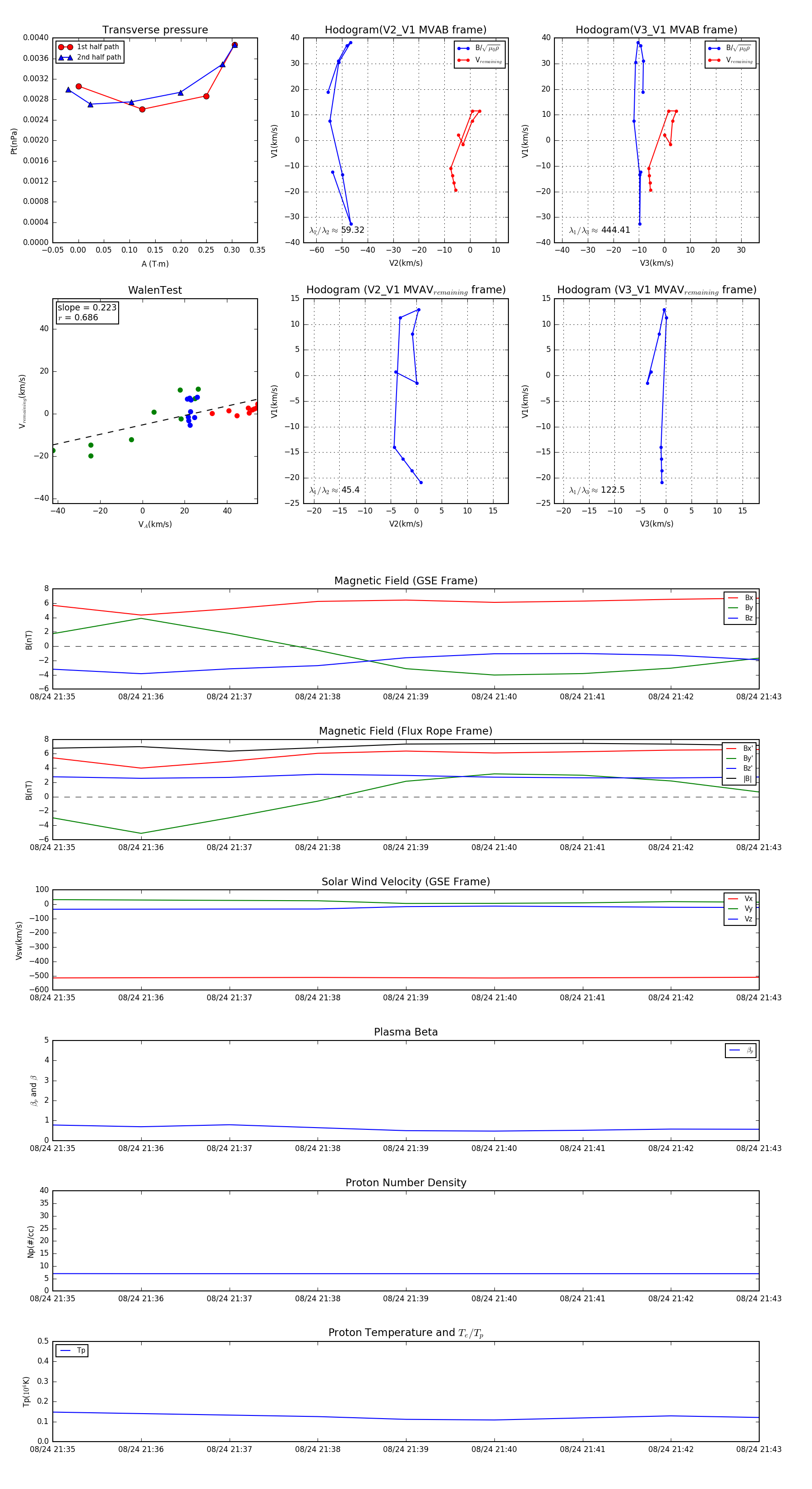
Task: Select the 'Vz' legend entry
Action: pos(740,919)
